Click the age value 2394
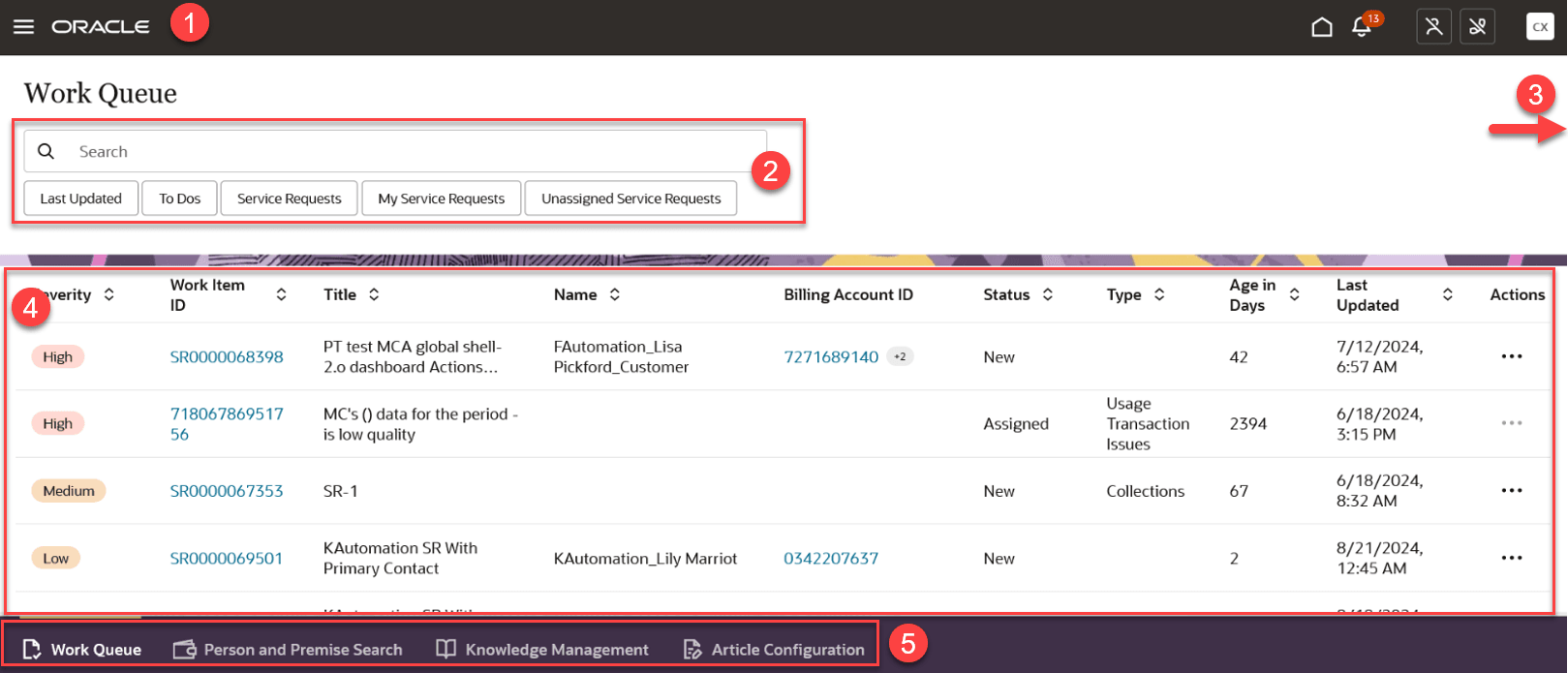1568x673 pixels. [1248, 424]
